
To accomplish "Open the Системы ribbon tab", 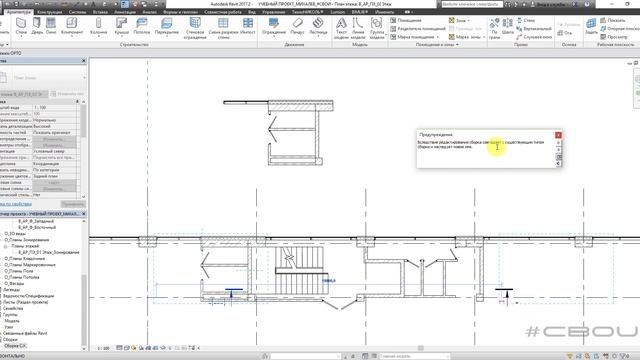I will tap(77, 12).
